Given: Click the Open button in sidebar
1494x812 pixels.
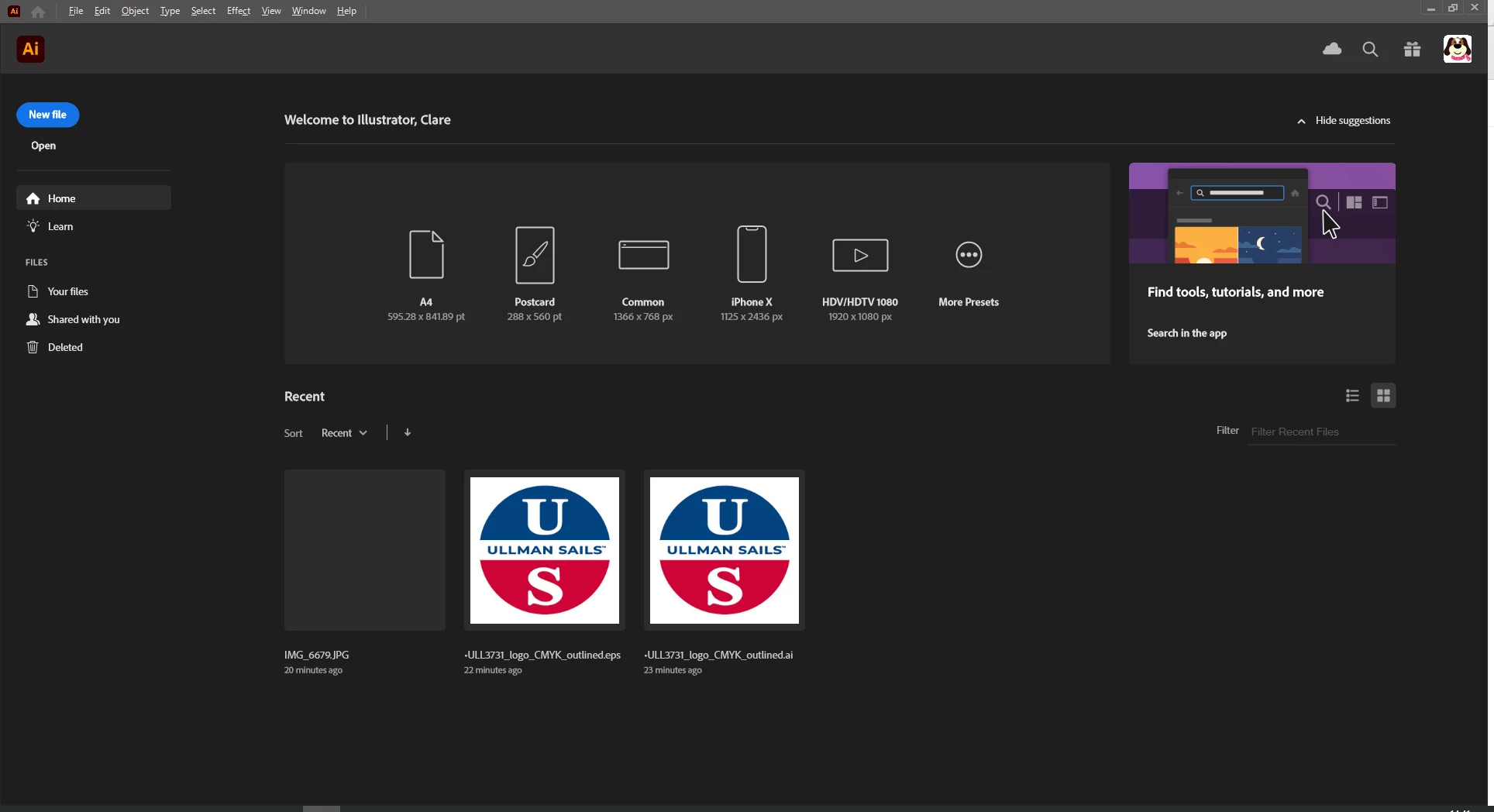Looking at the screenshot, I should 43,146.
